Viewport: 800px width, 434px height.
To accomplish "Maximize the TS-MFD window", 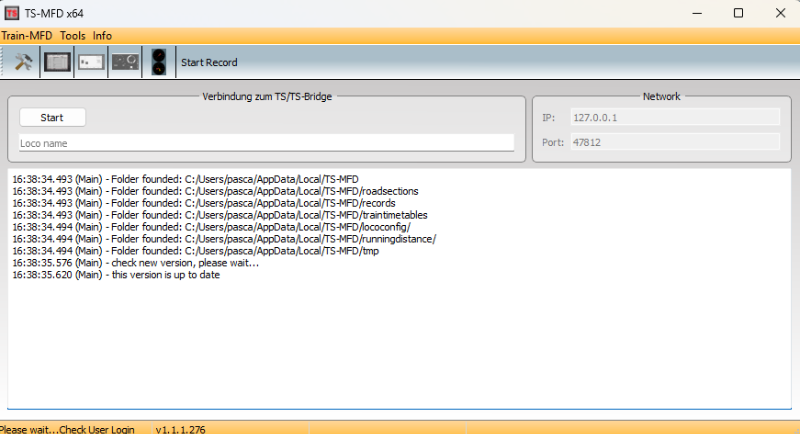I will [x=738, y=13].
